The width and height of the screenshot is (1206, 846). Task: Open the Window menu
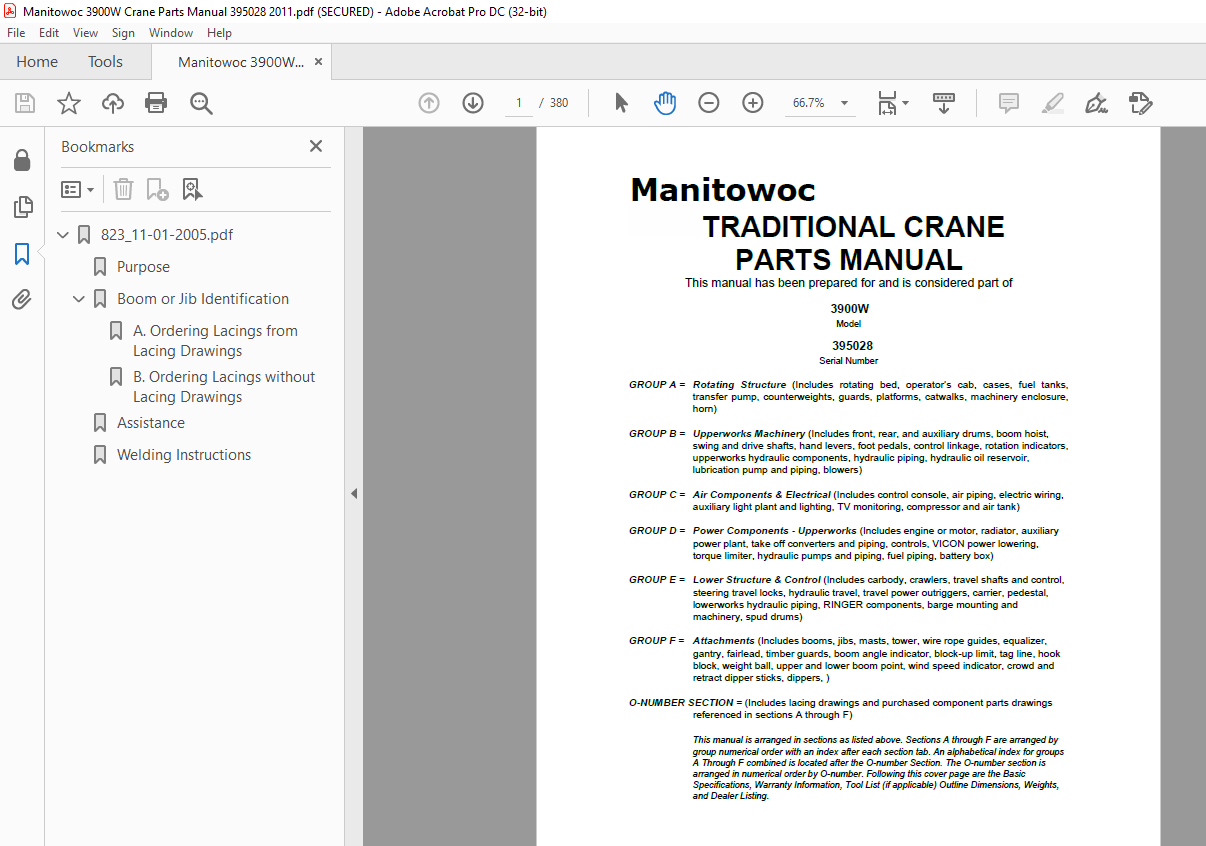click(x=171, y=33)
